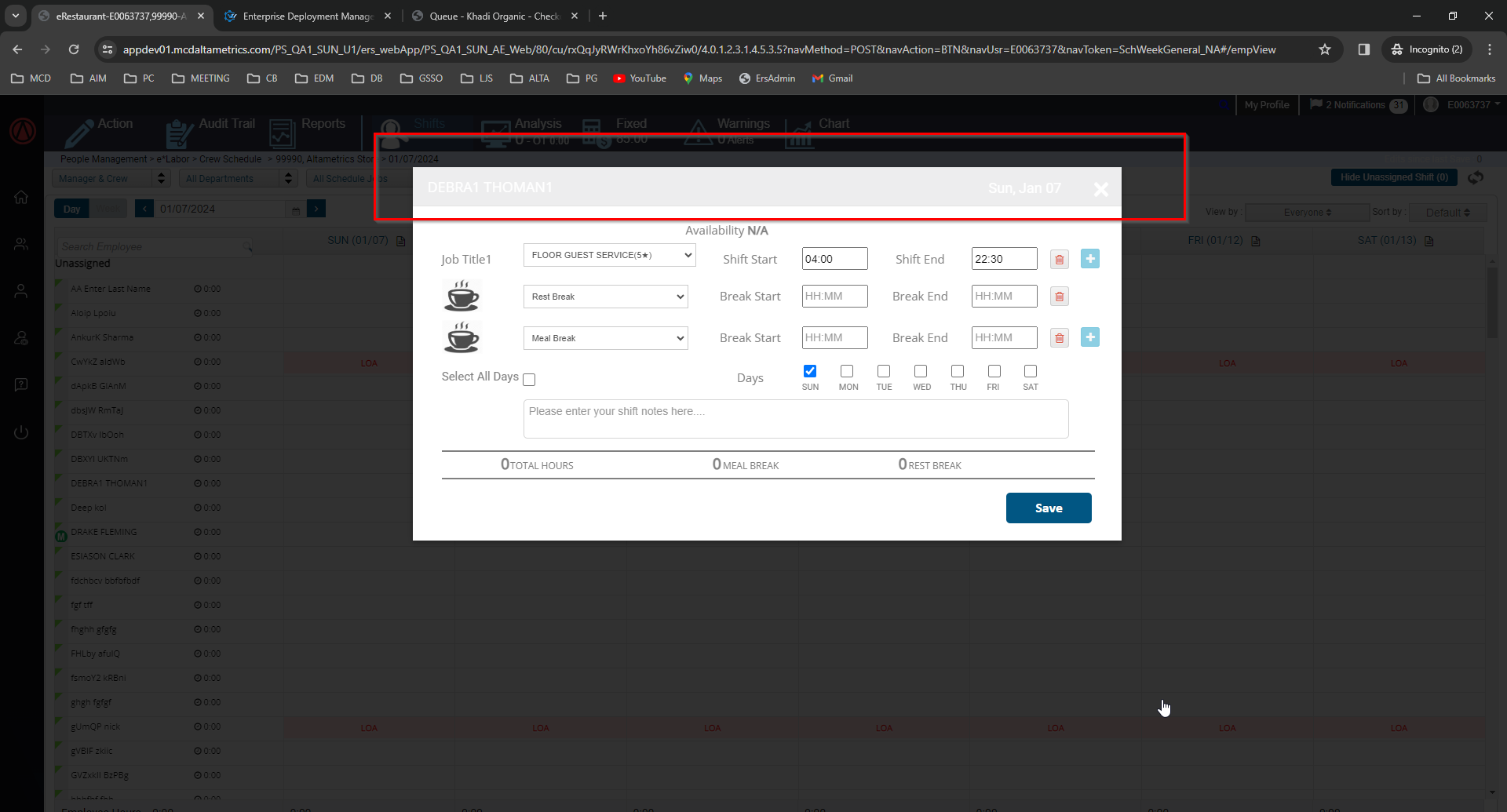Bookmark this page with the star icon

pyautogui.click(x=1325, y=49)
